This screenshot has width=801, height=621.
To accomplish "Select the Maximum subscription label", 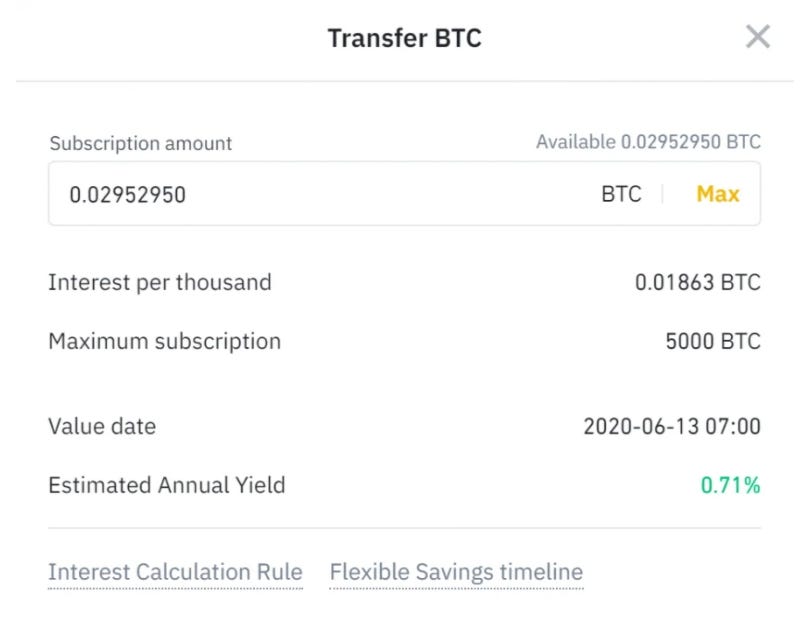I will pyautogui.click(x=164, y=341).
